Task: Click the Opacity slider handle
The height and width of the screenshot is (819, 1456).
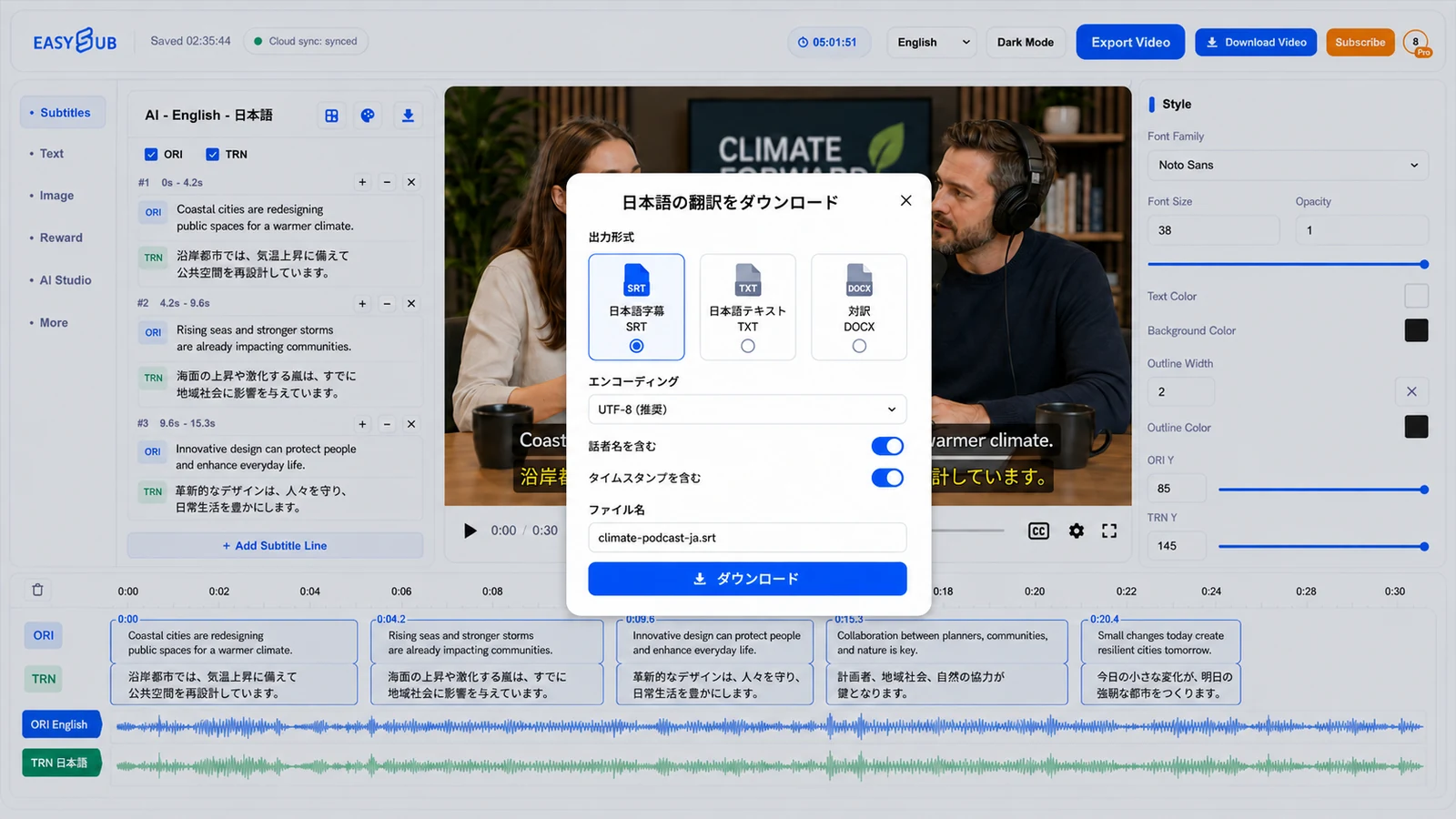Action: tap(1424, 265)
